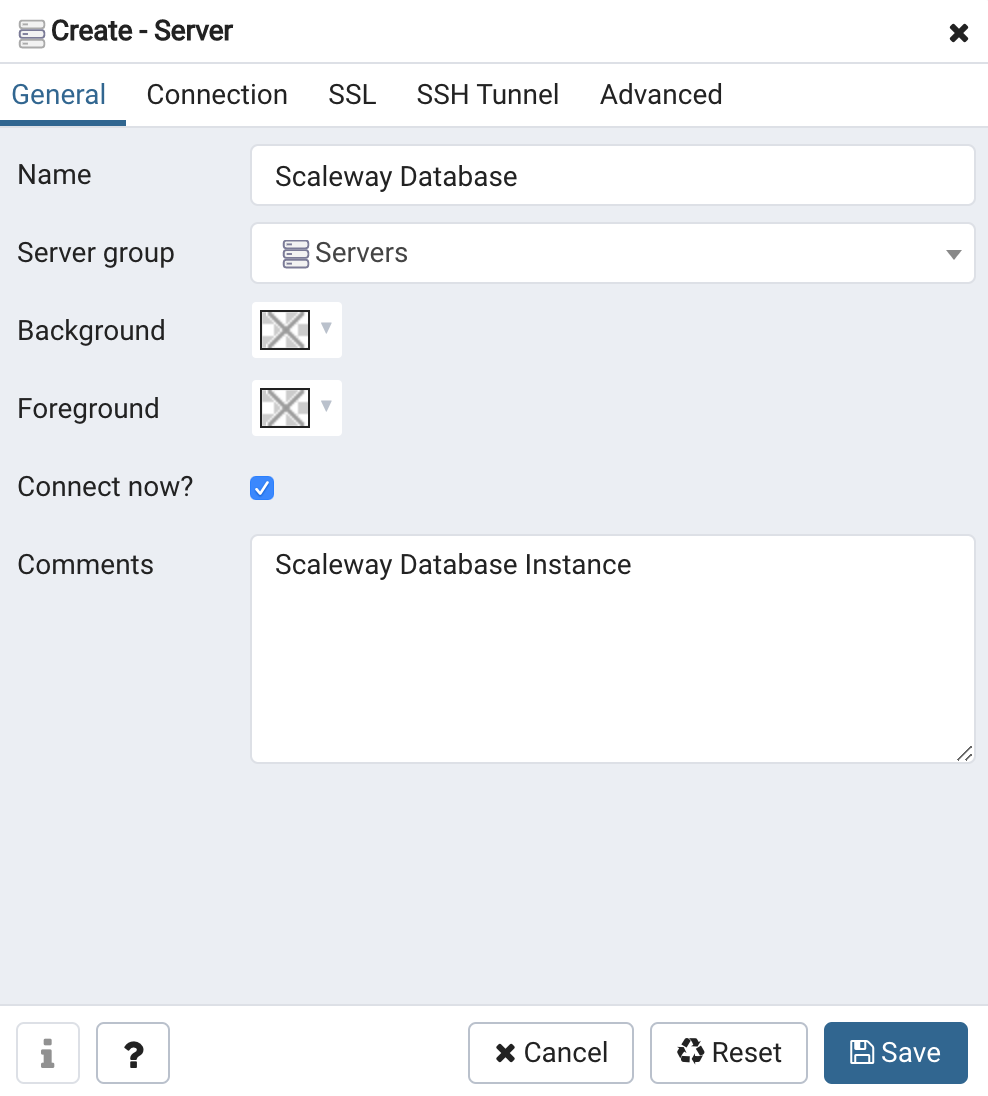Viewport: 988px width, 1096px height.
Task: Click the Reset button
Action: tap(729, 1053)
